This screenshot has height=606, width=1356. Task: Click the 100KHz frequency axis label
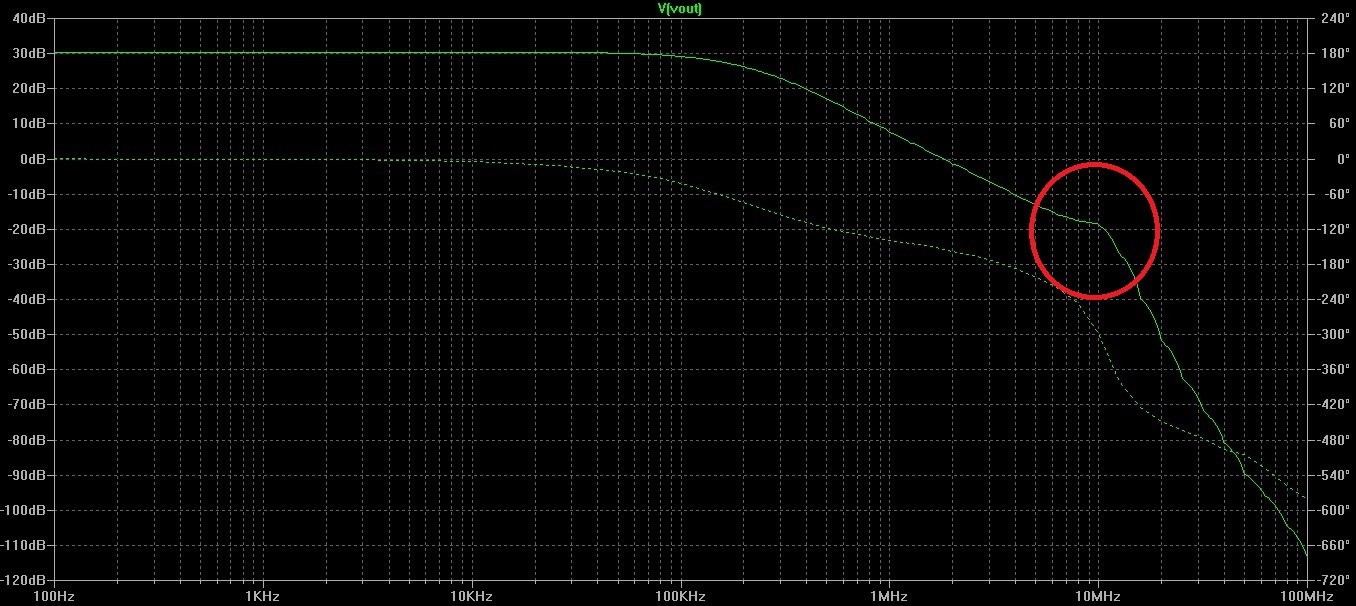point(680,596)
